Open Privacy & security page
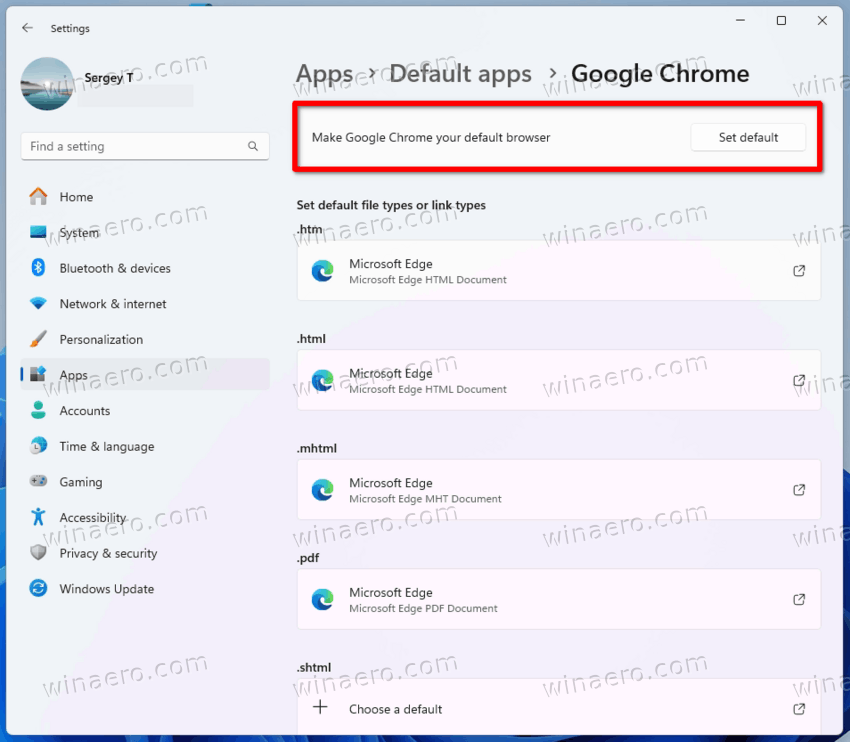The height and width of the screenshot is (742, 850). (x=145, y=553)
